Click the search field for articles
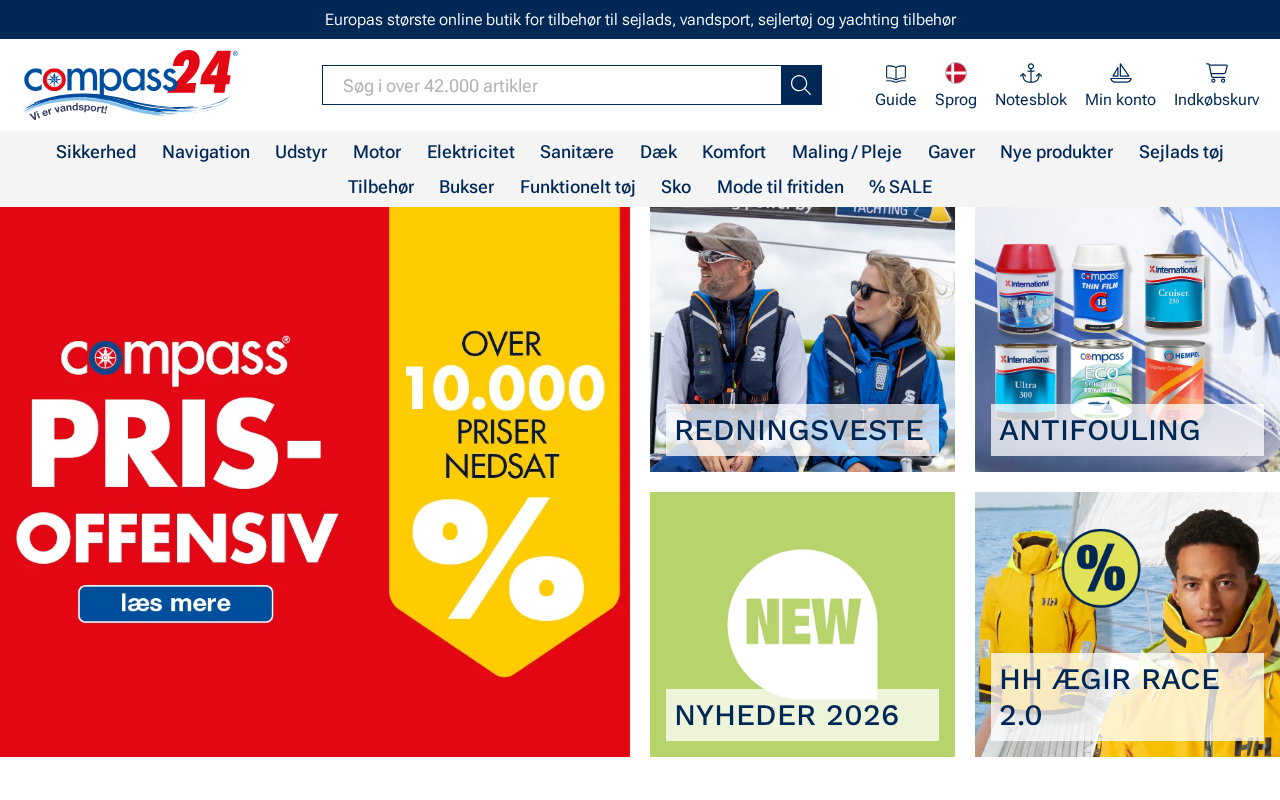Image resolution: width=1280 pixels, height=800 pixels. [x=552, y=85]
